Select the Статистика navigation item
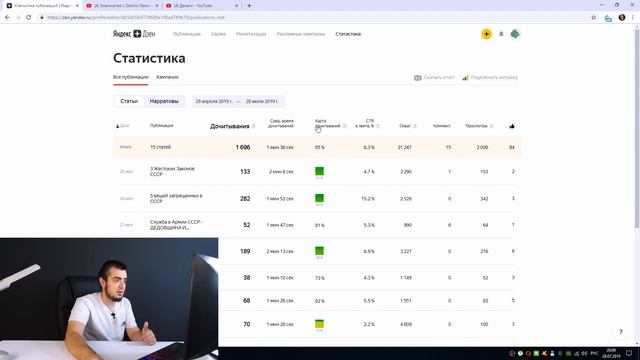Screen dimensions: 640x360 point(348,34)
